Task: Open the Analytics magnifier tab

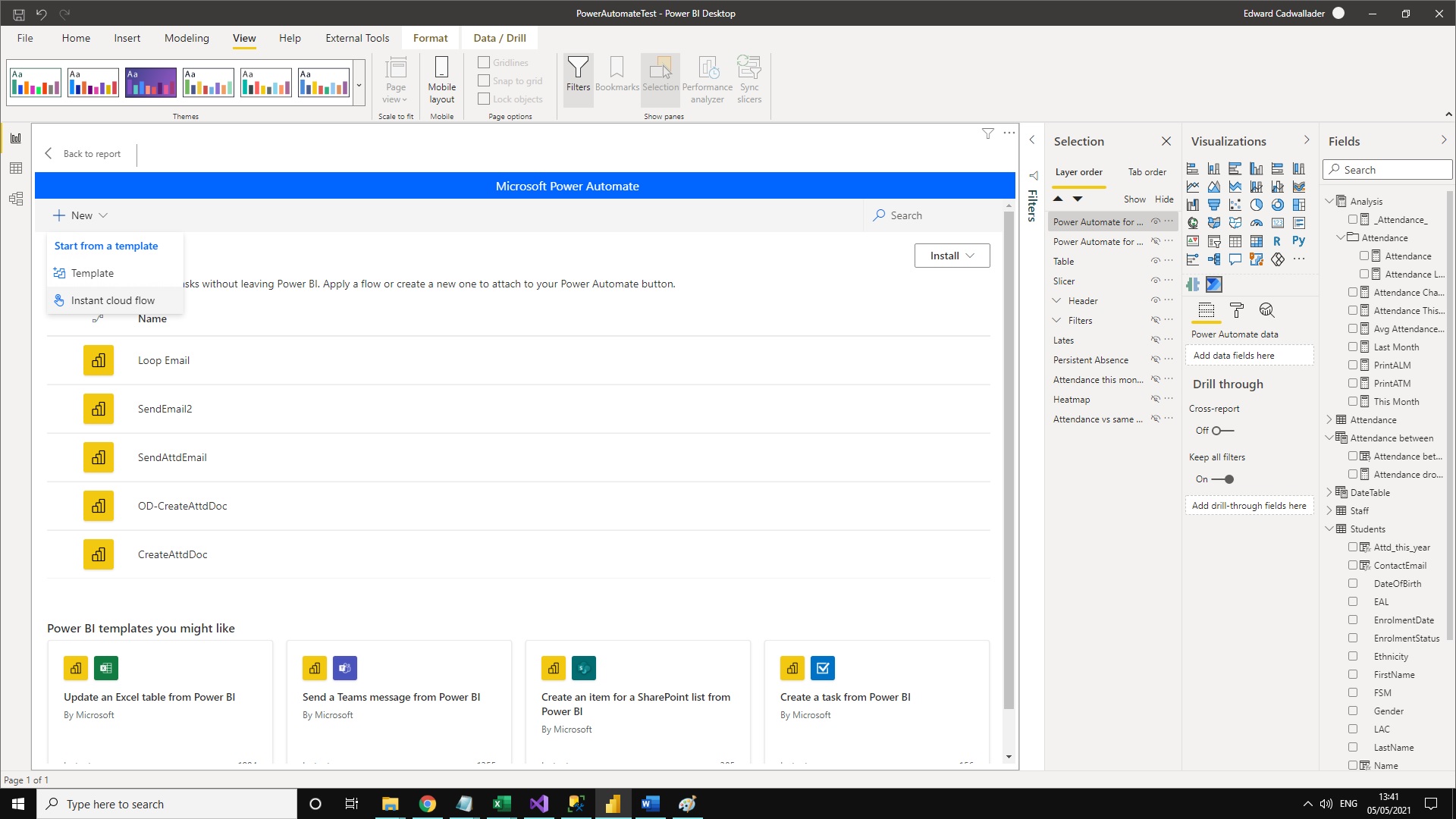Action: point(1266,310)
